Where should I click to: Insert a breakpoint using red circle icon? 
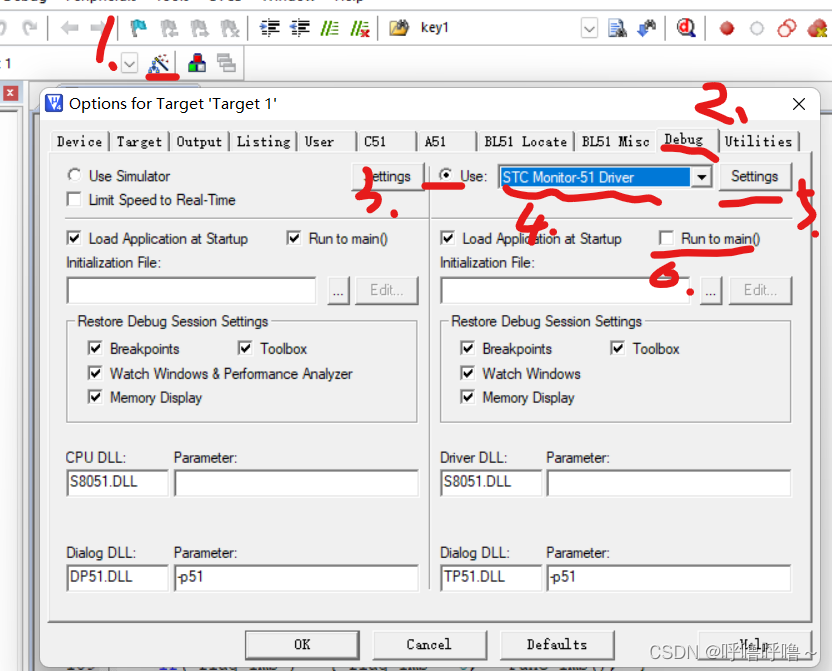pyautogui.click(x=726, y=27)
